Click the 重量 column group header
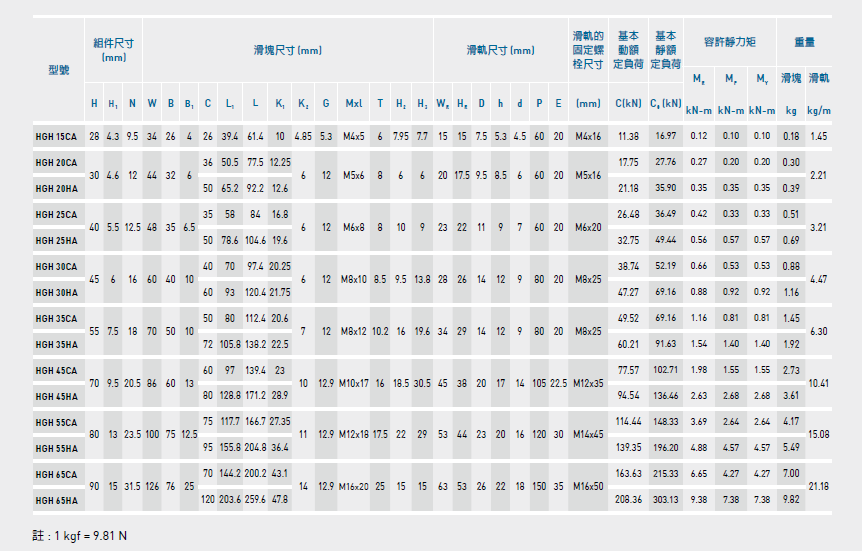862x551 pixels. 804,42
